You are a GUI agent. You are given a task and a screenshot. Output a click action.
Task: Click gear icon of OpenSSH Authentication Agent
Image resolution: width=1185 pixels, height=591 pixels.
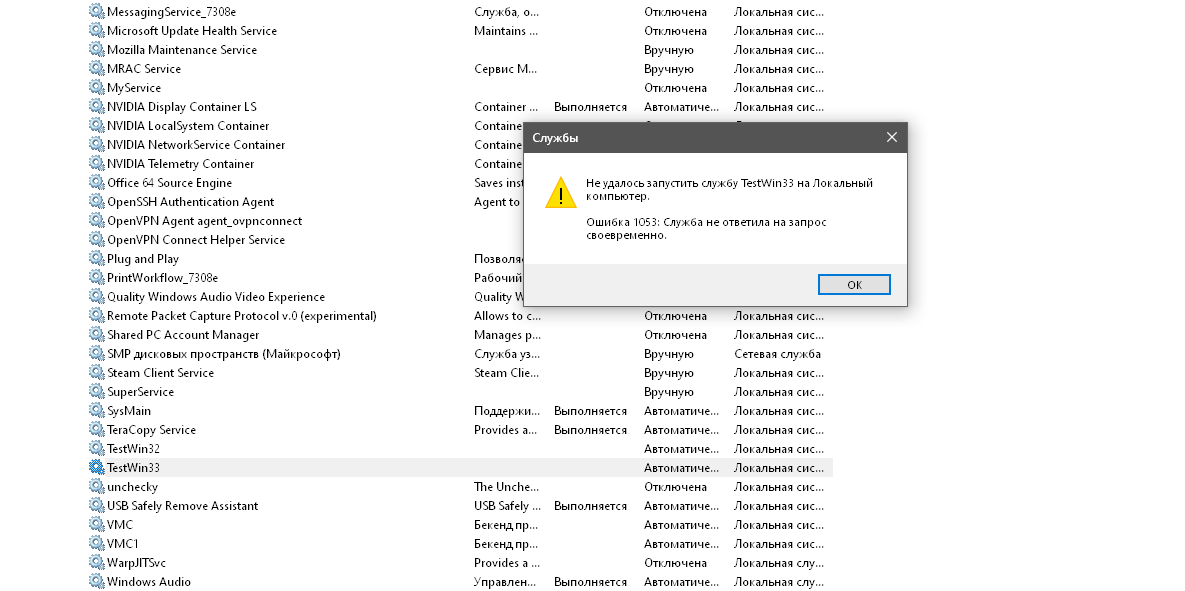click(96, 201)
